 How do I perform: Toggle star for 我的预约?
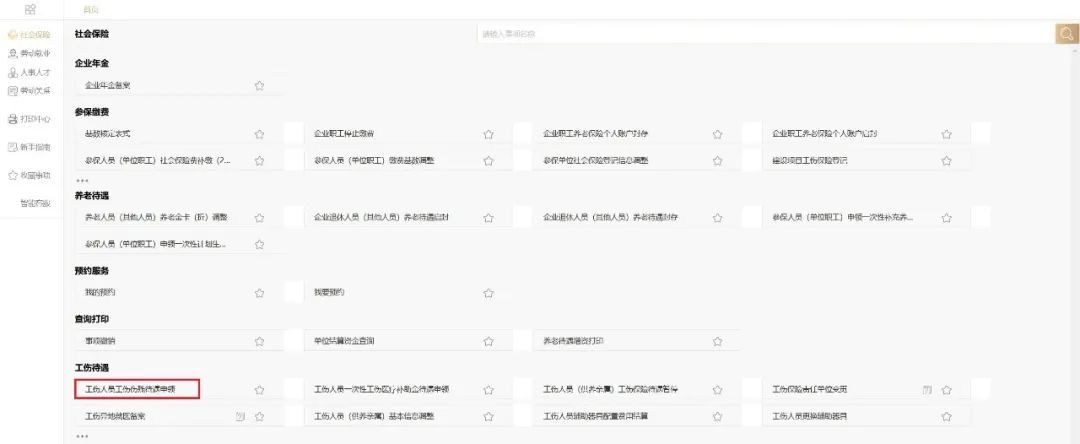click(x=259, y=293)
